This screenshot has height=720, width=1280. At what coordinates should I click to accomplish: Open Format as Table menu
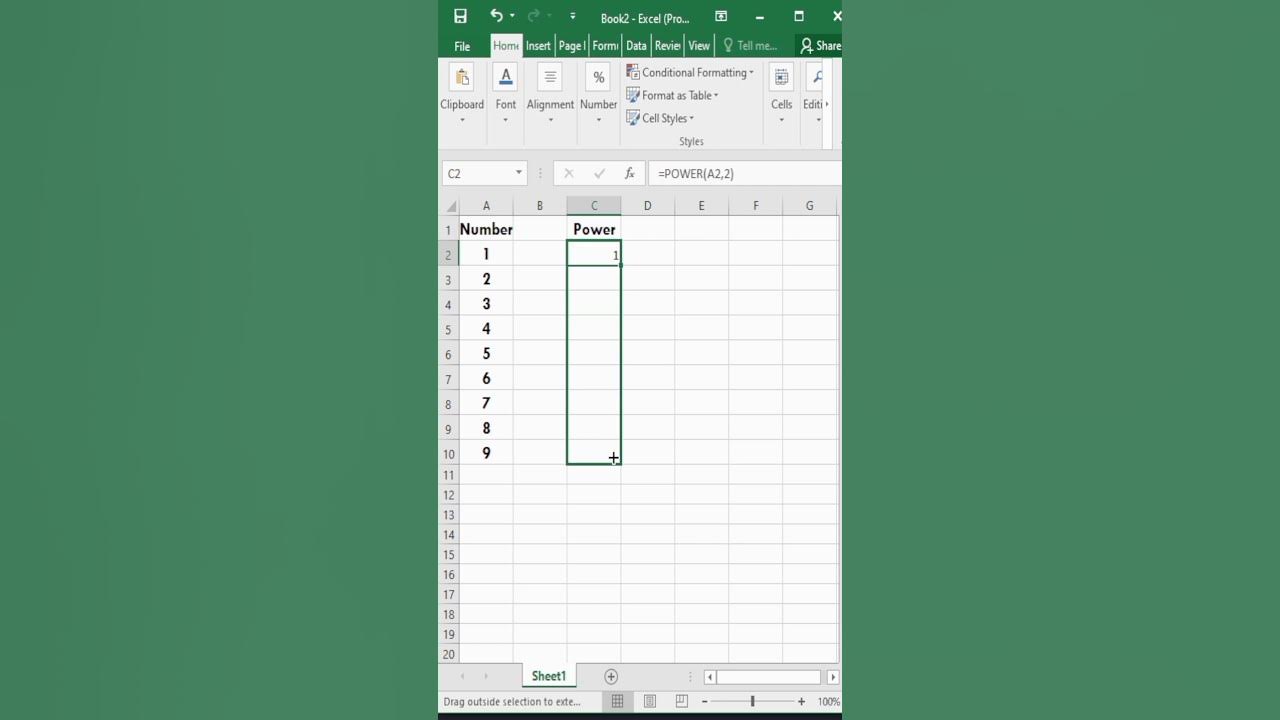(x=672, y=95)
